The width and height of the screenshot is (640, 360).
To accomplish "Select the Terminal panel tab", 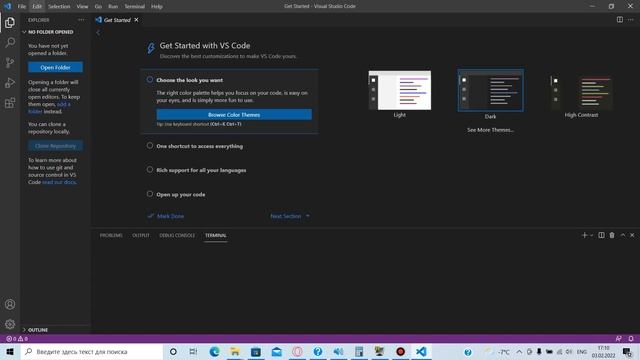I will (x=216, y=236).
